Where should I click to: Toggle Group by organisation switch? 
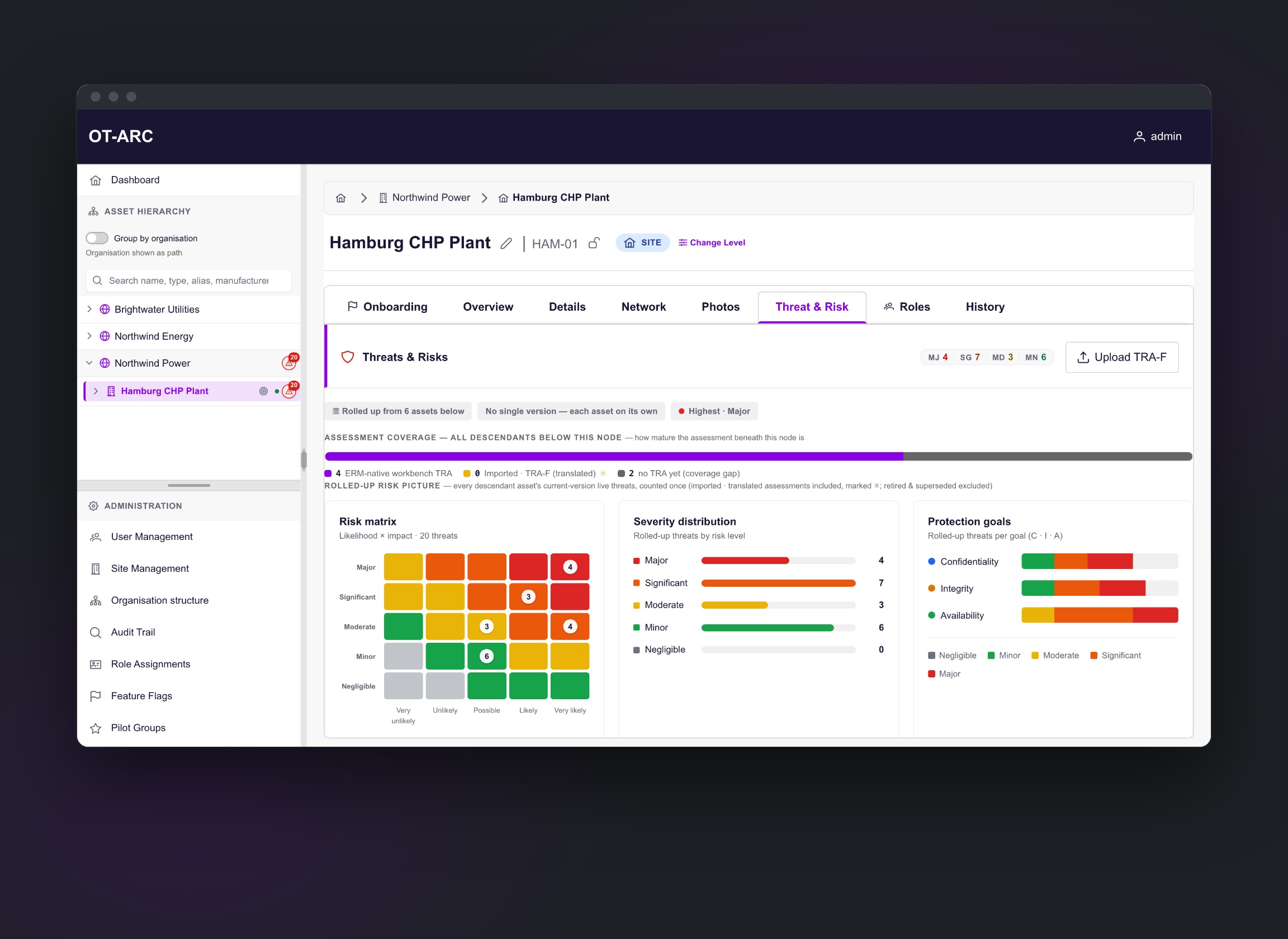tap(97, 238)
